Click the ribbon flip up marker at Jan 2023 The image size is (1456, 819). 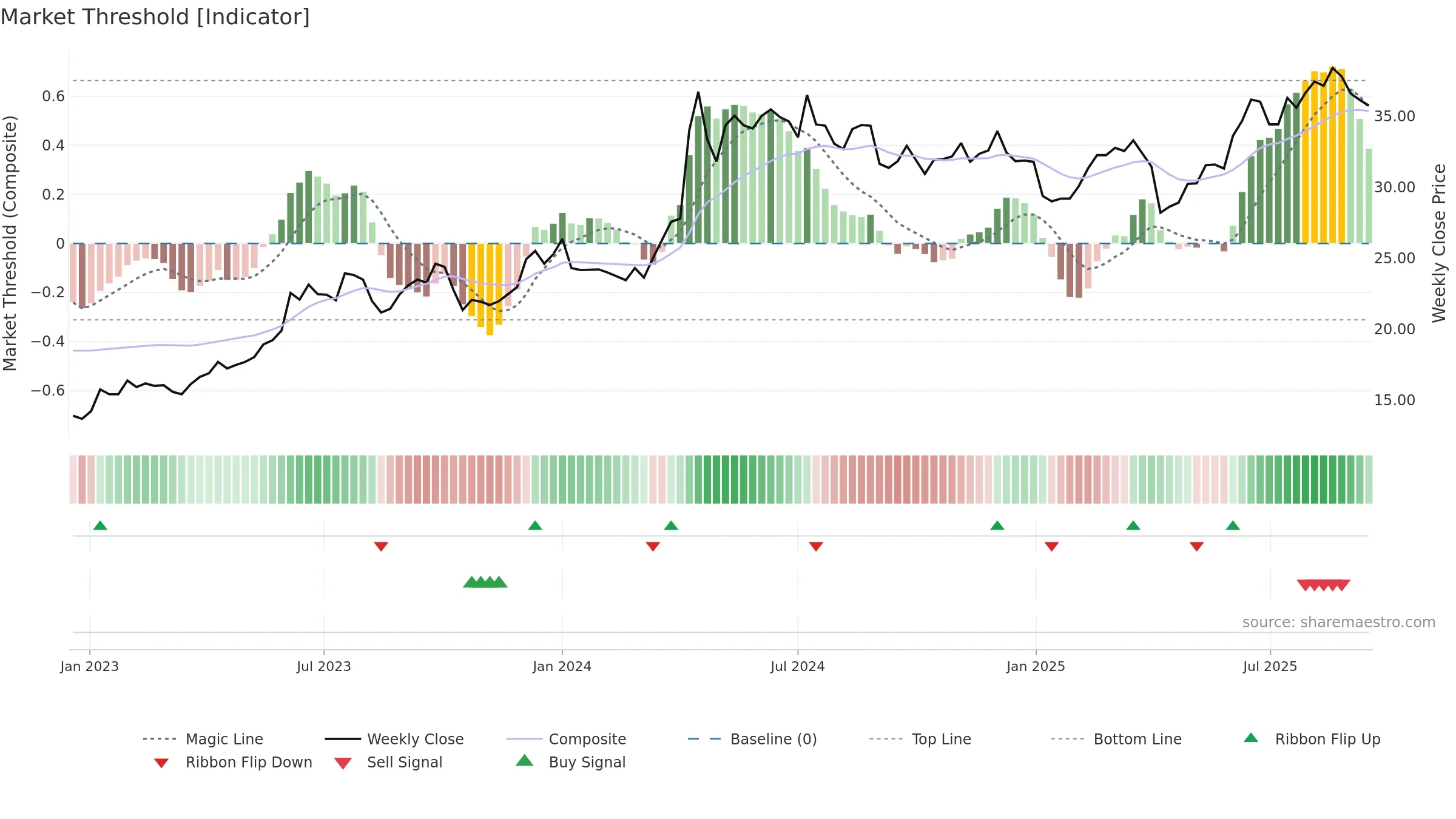[x=100, y=525]
